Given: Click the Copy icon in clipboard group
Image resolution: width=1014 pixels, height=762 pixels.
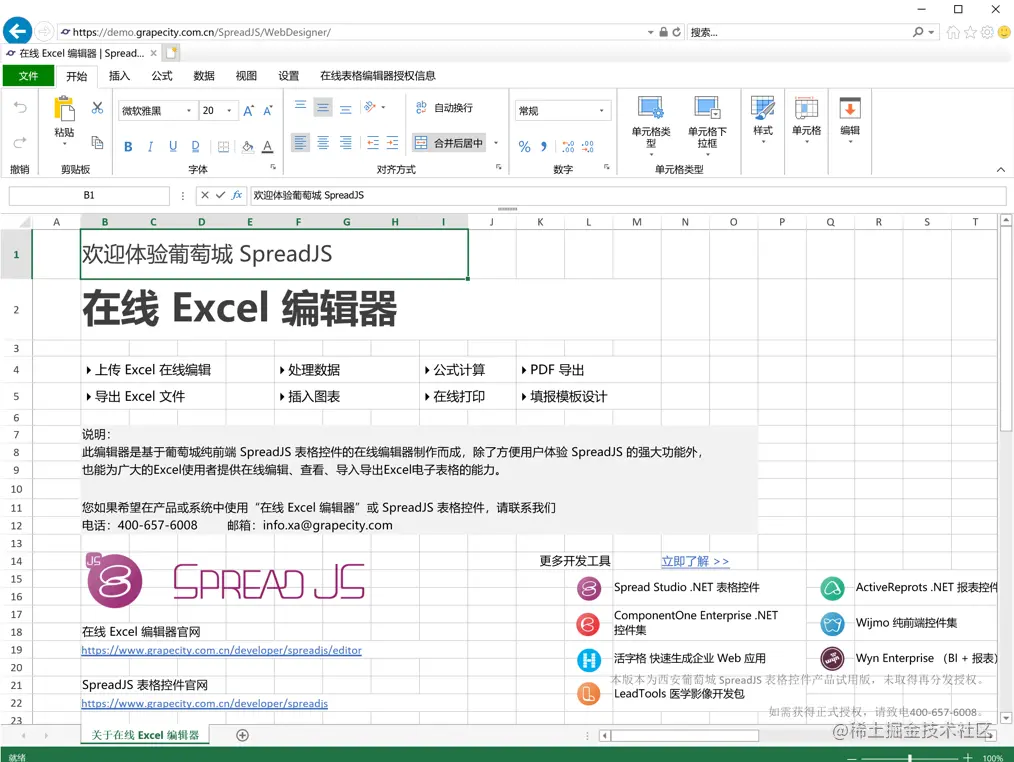Looking at the screenshot, I should (97, 142).
